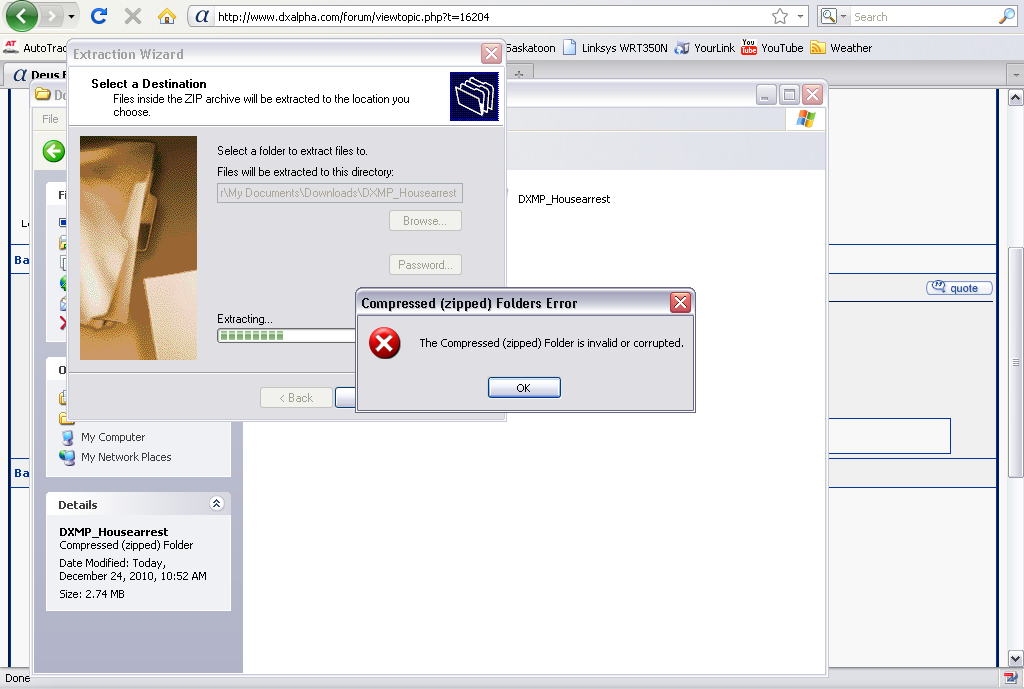Open the YourLink bookmark

[x=705, y=48]
